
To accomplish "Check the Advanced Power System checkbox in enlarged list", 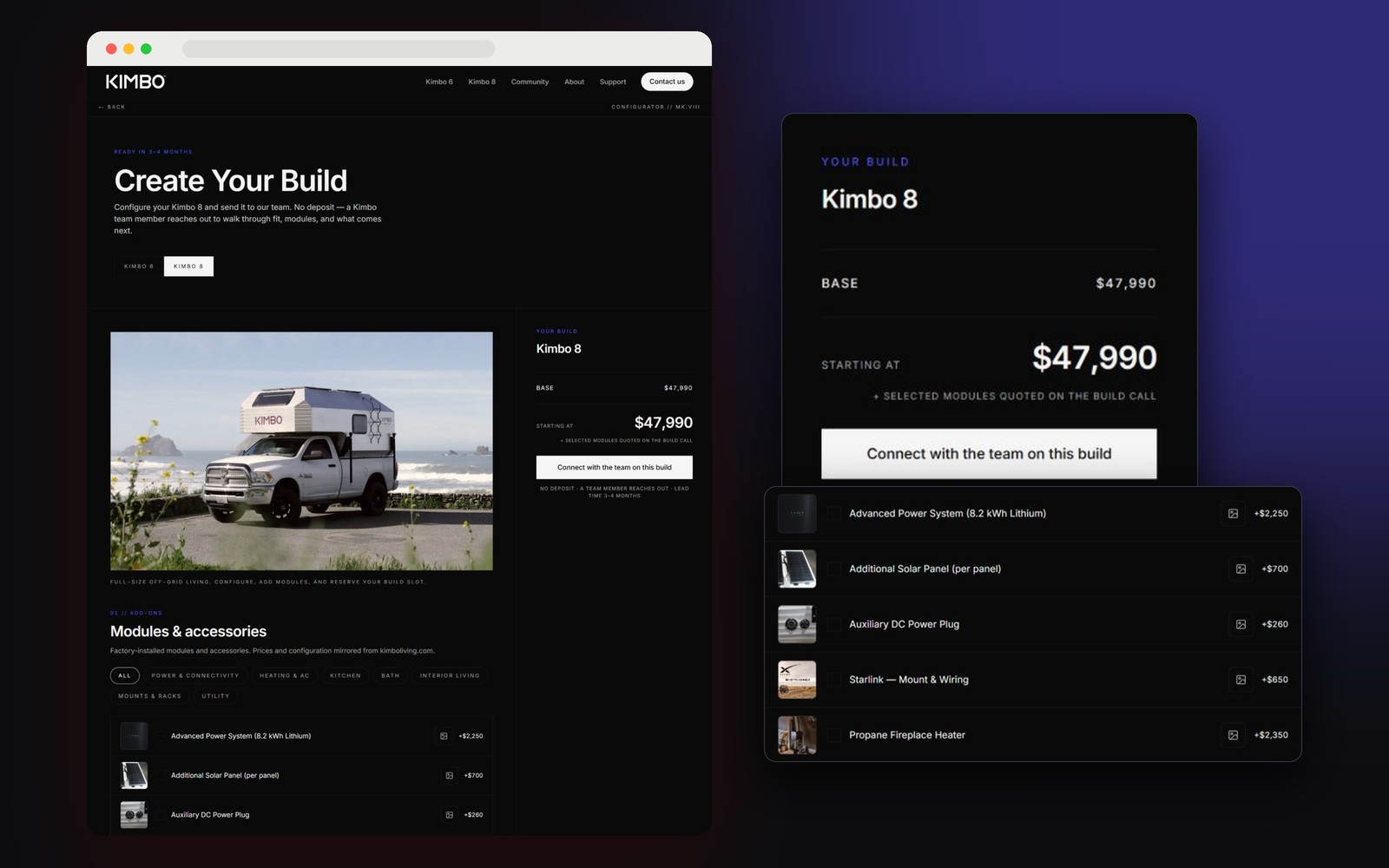I will (833, 514).
